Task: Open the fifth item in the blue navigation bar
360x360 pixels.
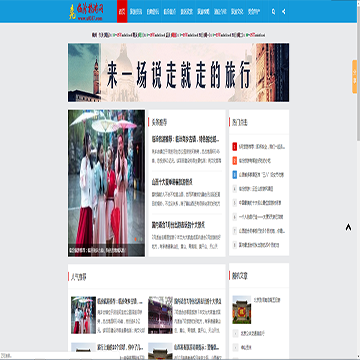Action: (x=187, y=12)
